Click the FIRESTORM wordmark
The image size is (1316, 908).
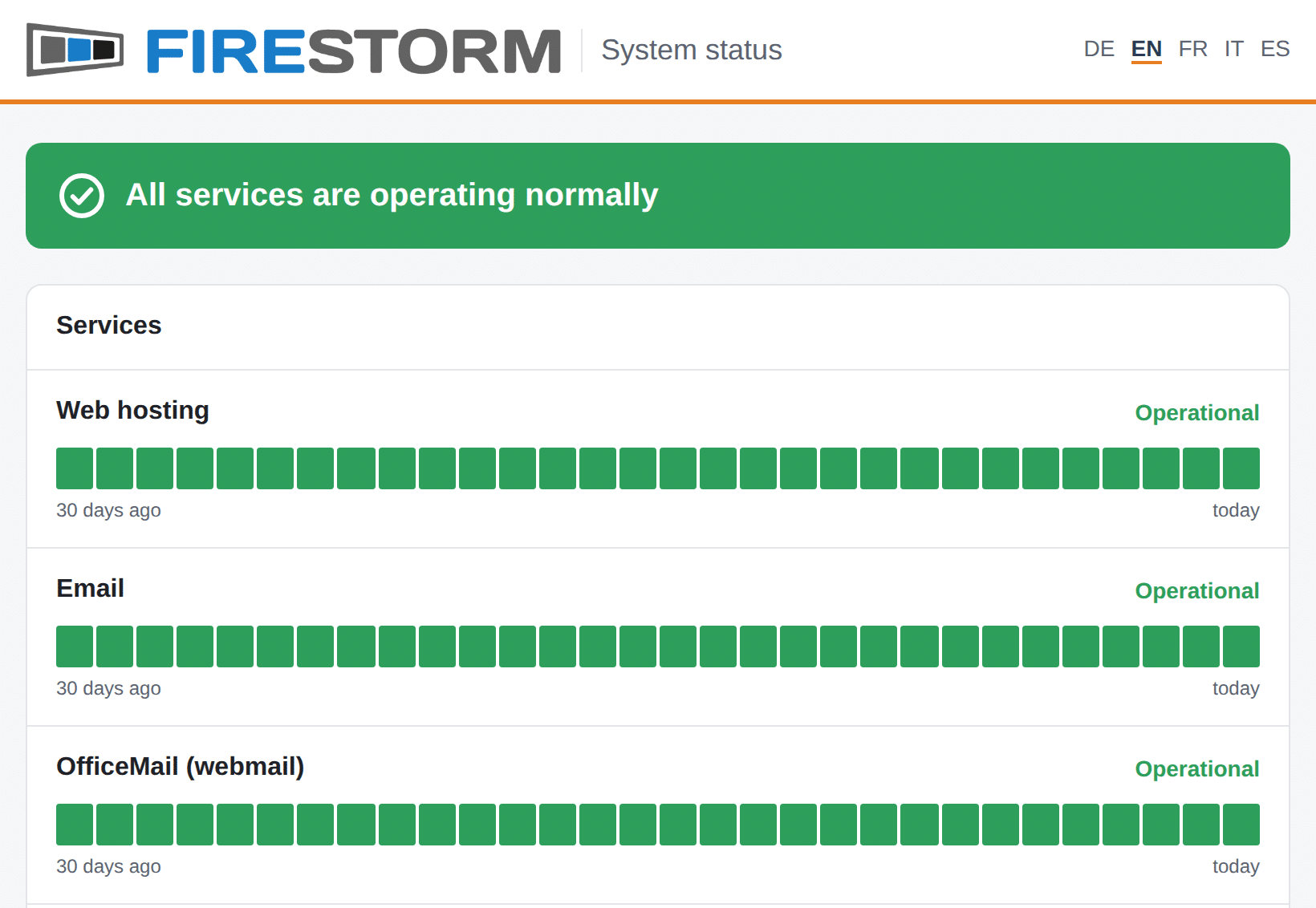coord(354,51)
